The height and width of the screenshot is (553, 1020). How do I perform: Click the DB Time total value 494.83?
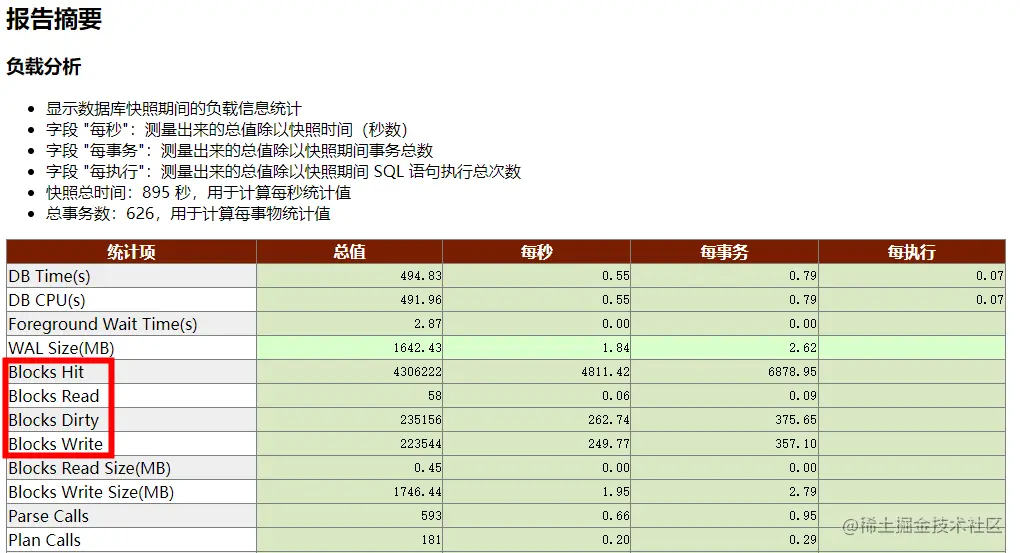pos(421,276)
